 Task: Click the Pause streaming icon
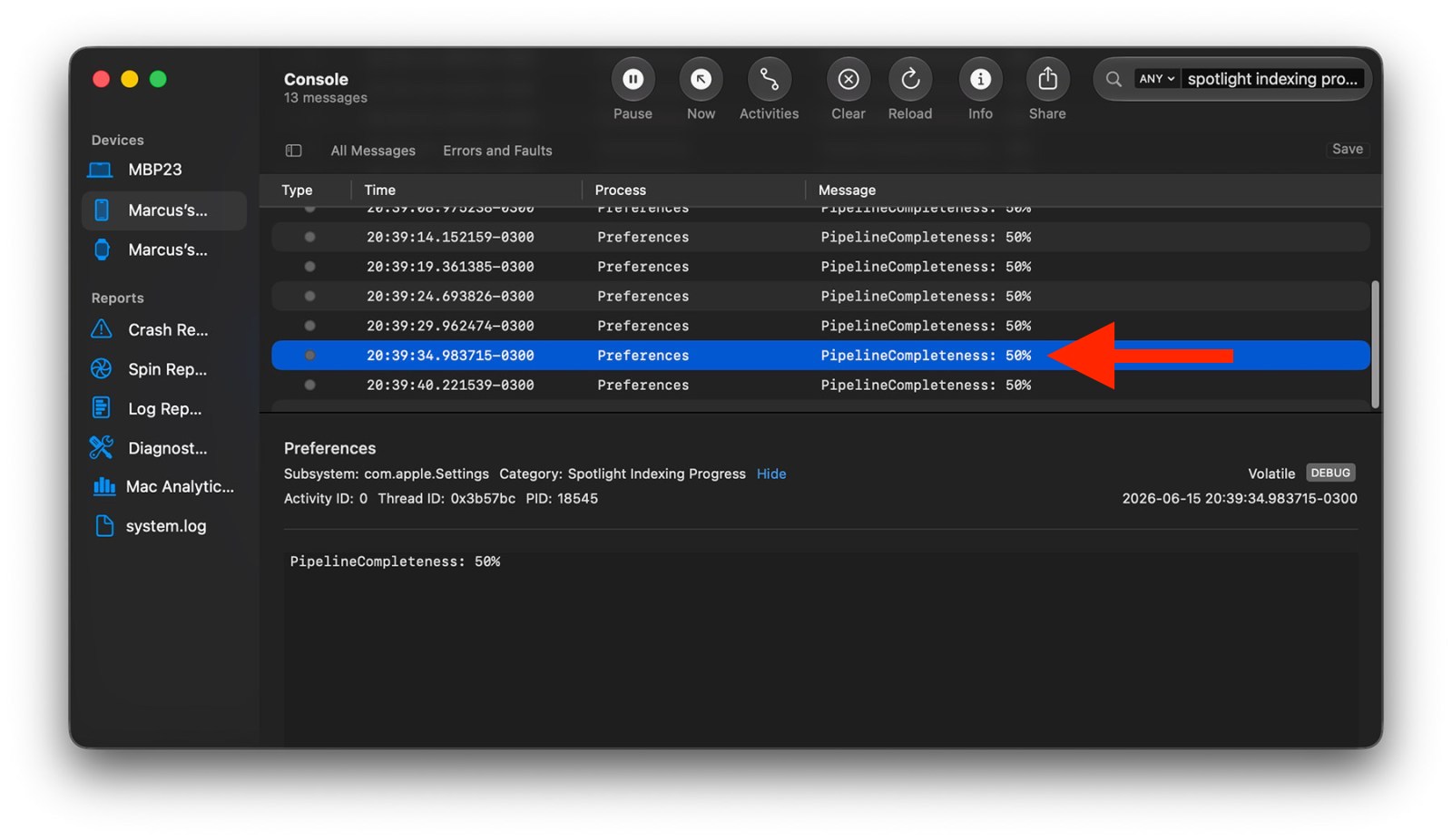633,80
